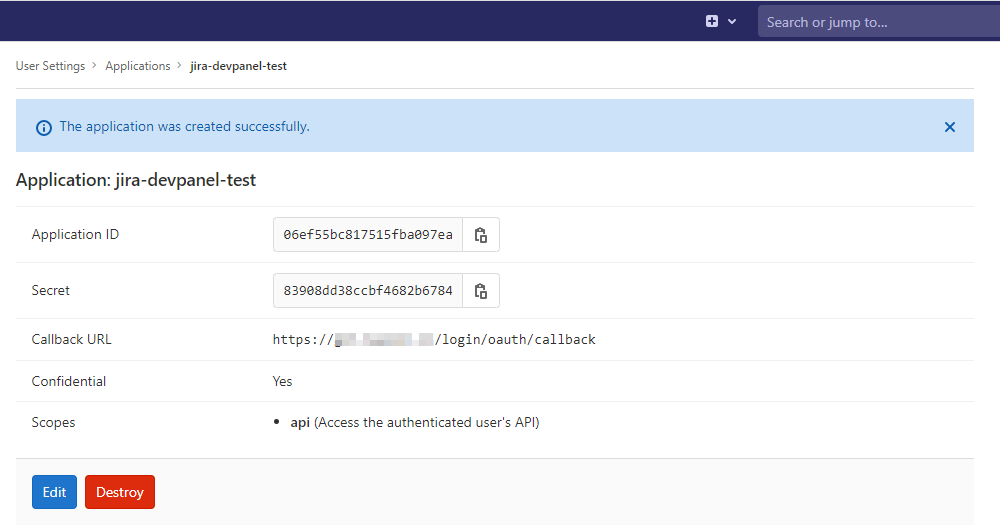Click the 'Confidential' label
The image size is (1000, 528).
(69, 381)
